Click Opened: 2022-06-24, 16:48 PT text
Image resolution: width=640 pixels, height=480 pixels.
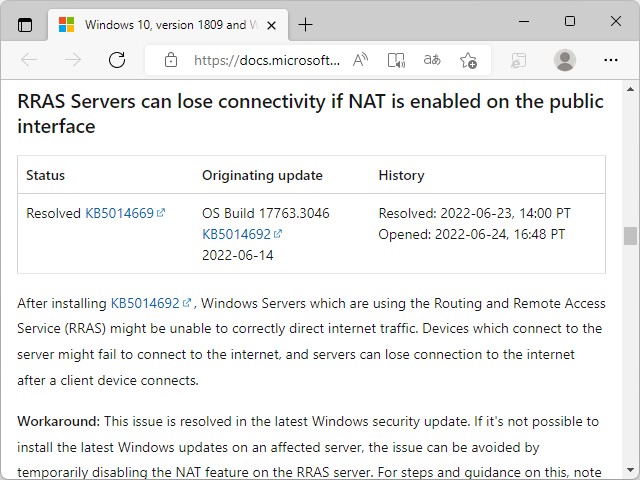(x=471, y=234)
